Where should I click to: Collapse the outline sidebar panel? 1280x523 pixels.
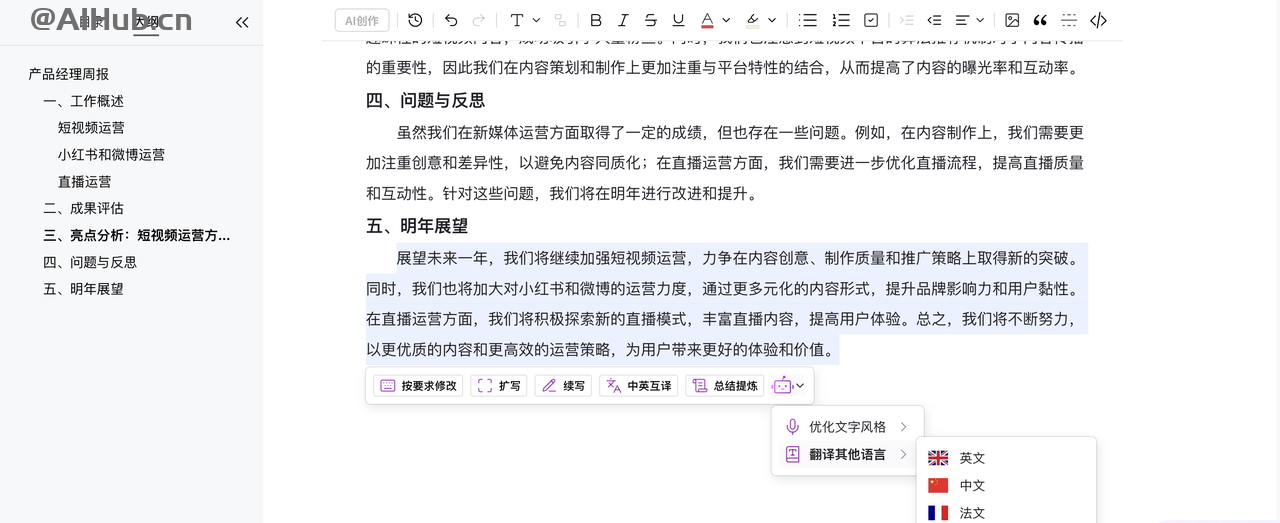(x=242, y=22)
